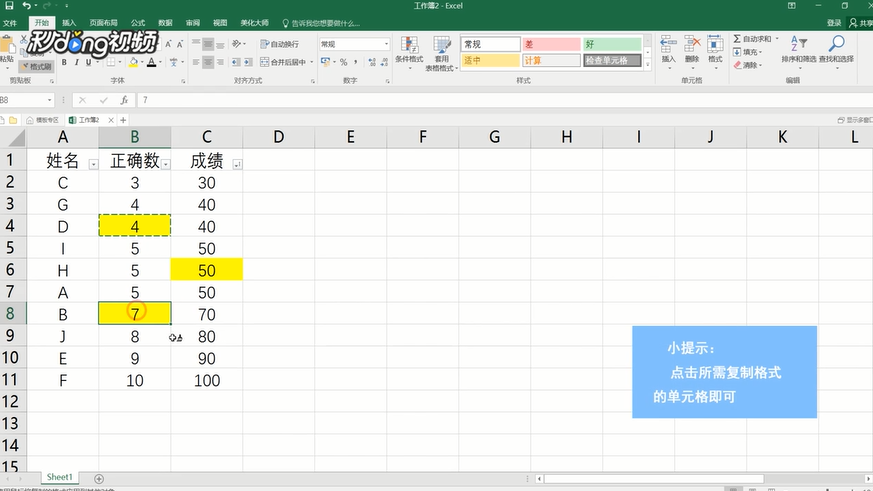Align text to the left
873x491 pixels.
[196, 62]
